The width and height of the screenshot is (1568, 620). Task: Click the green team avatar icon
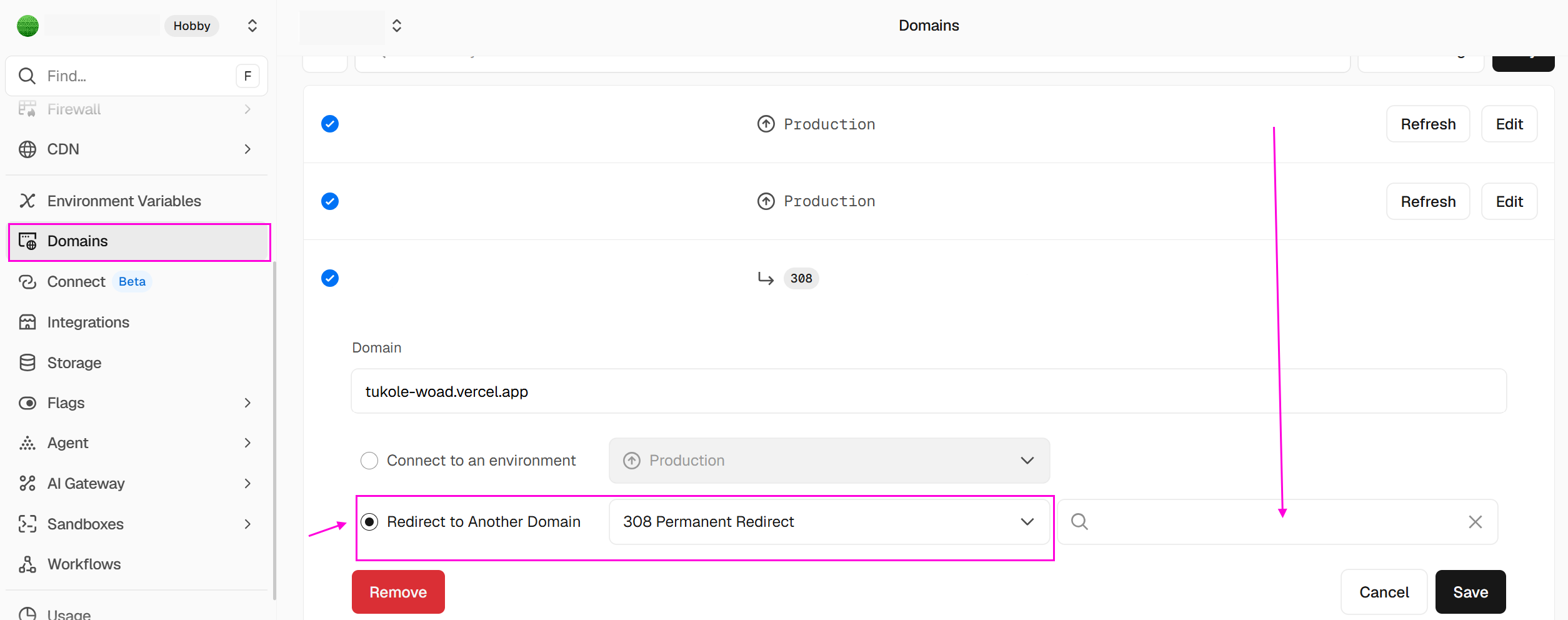(x=27, y=26)
